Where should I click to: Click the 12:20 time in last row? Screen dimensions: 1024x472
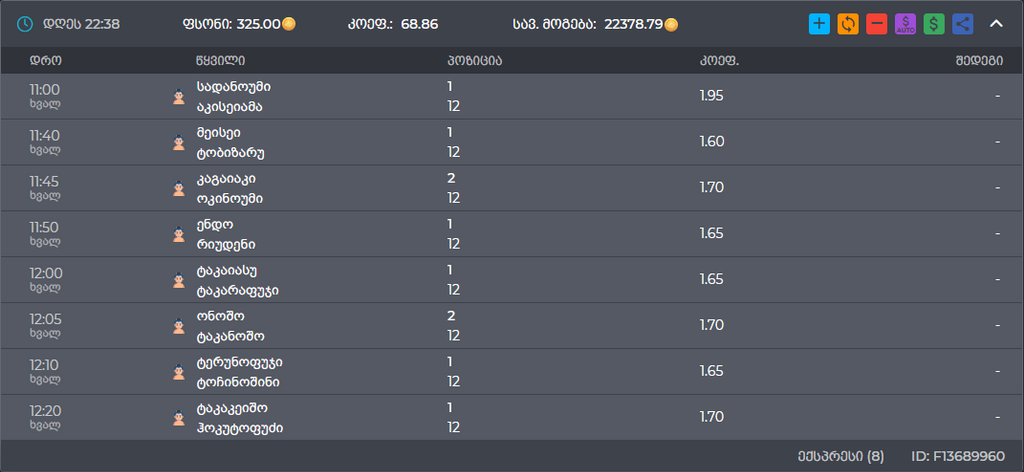[46, 411]
